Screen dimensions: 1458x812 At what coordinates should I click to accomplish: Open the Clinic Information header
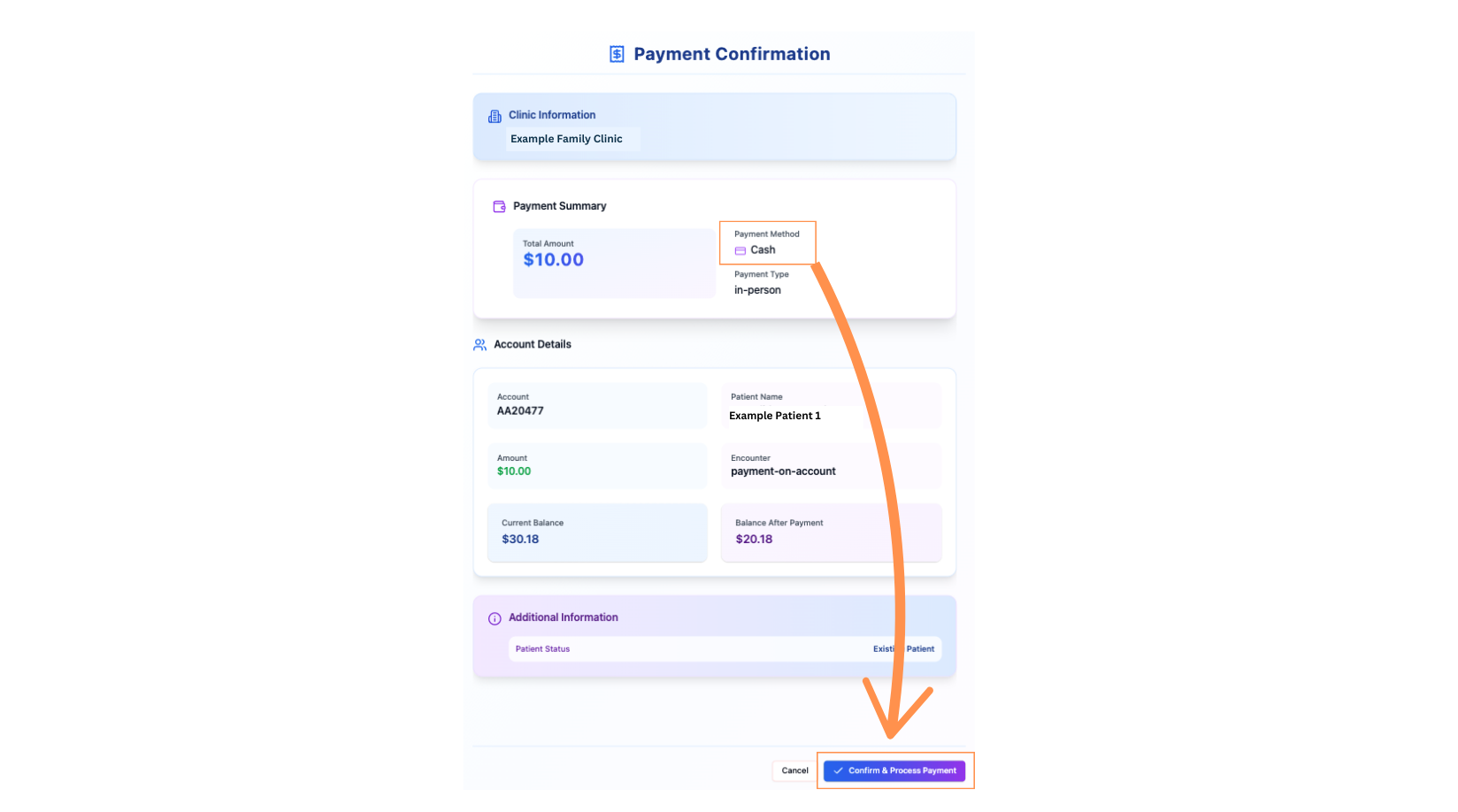(552, 115)
